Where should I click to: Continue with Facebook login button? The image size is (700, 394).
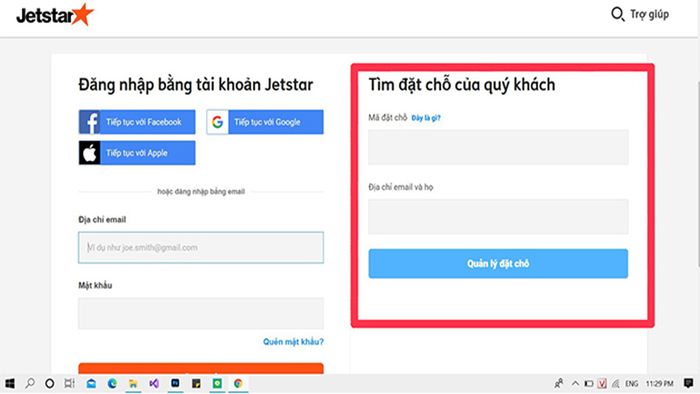point(137,122)
